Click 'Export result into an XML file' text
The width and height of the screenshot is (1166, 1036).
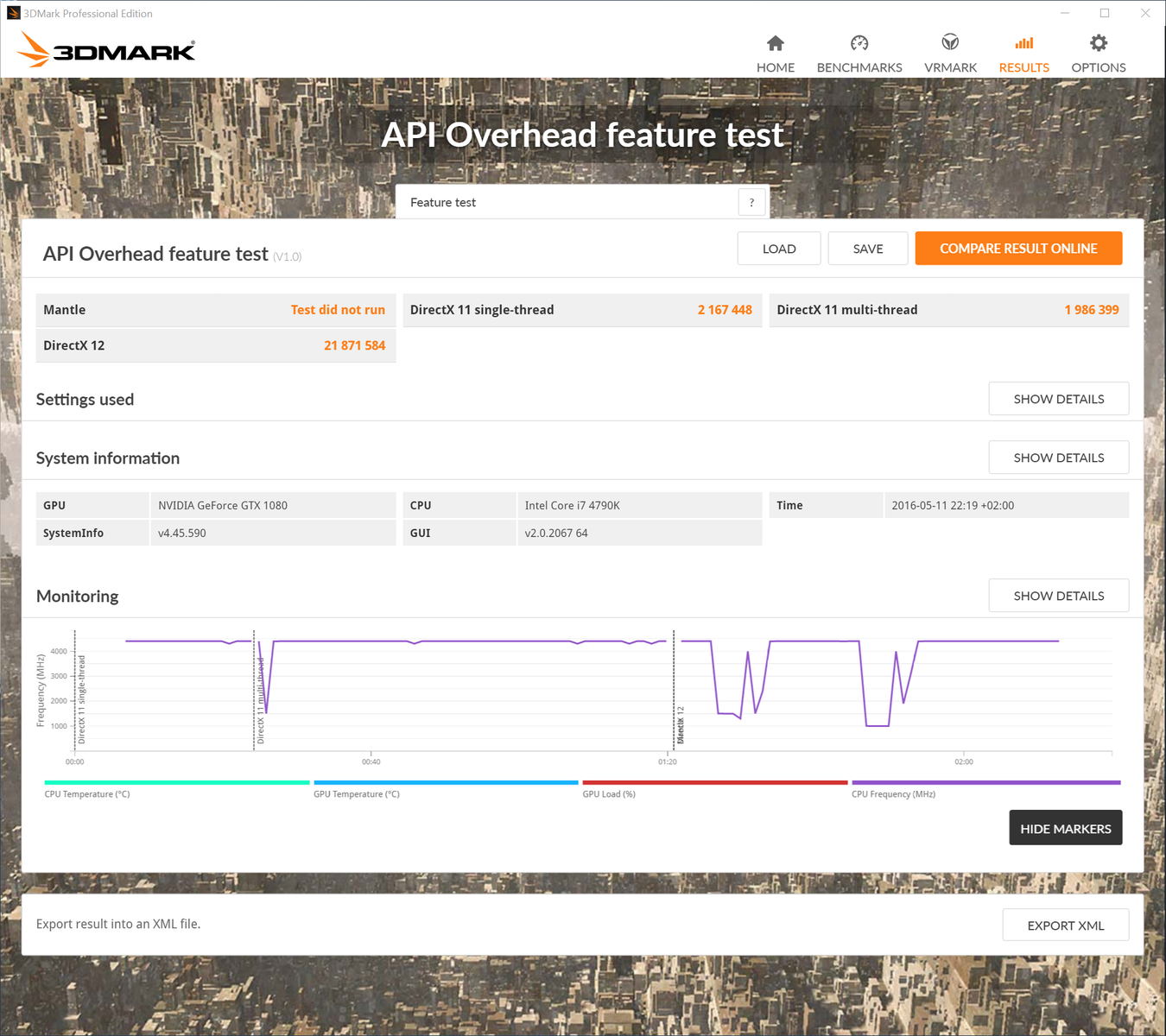(x=118, y=924)
